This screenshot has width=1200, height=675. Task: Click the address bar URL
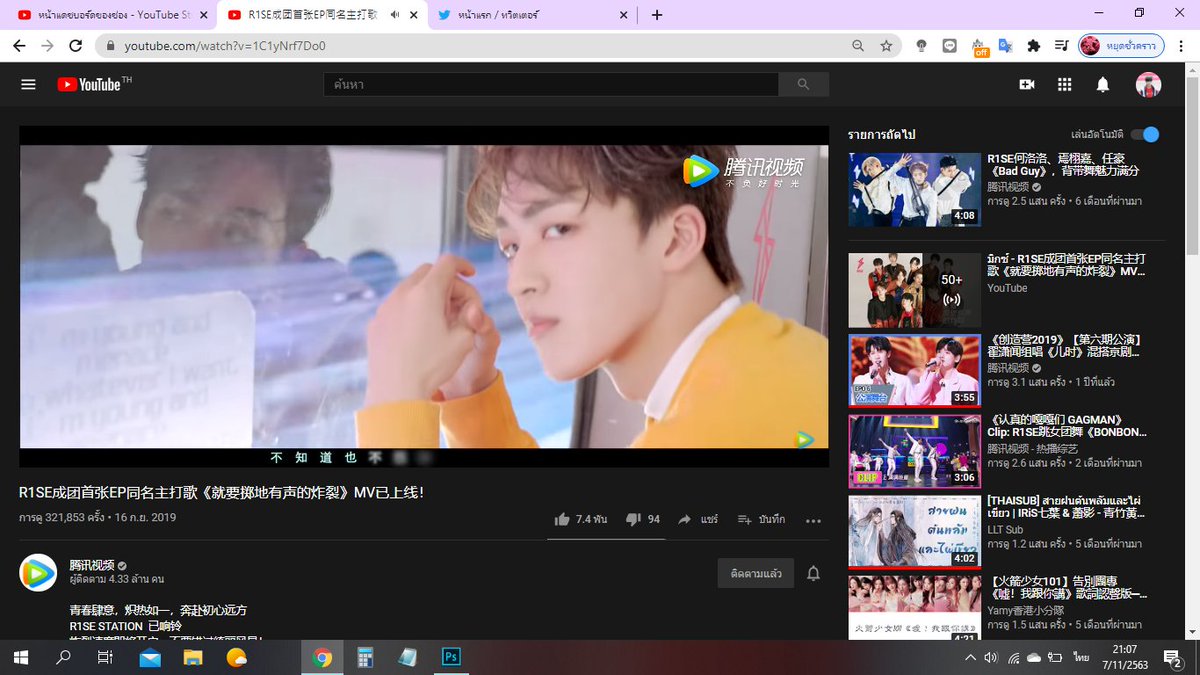225,46
